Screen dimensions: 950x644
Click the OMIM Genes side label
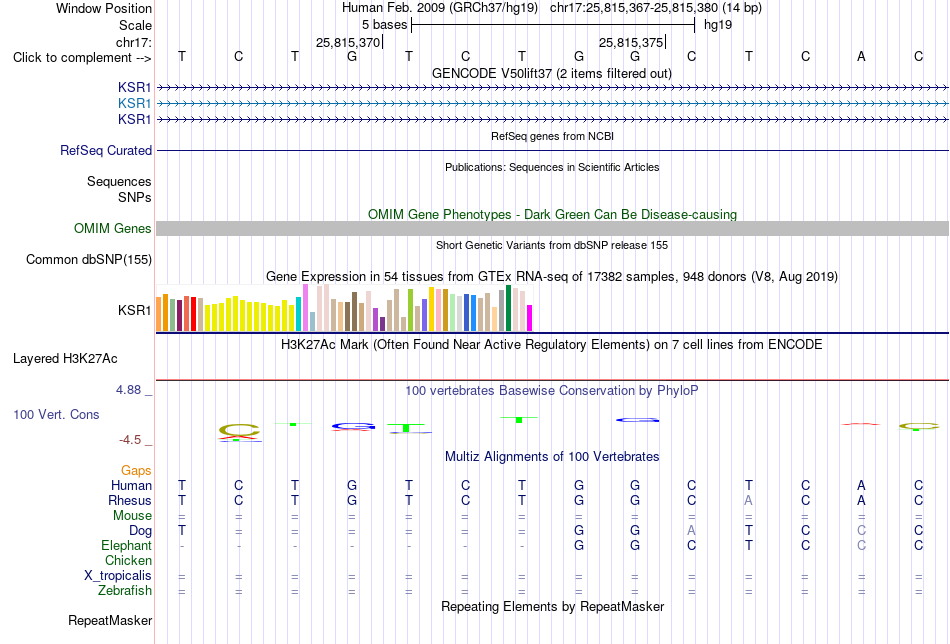pyautogui.click(x=113, y=228)
